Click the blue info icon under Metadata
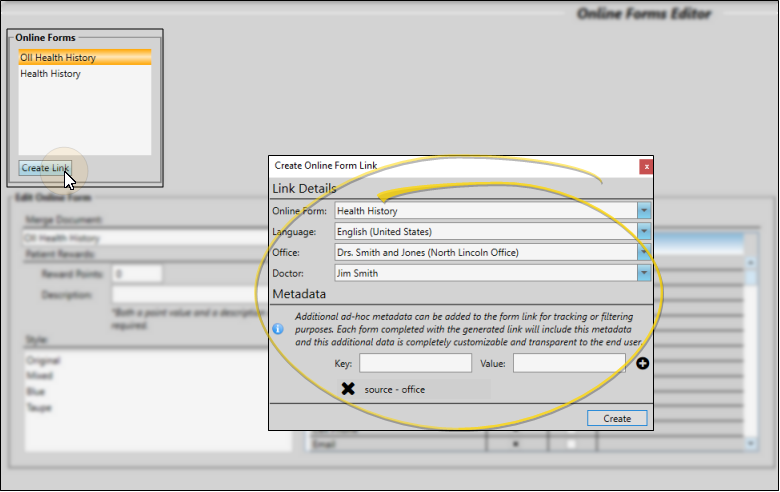The width and height of the screenshot is (780, 492). (x=278, y=328)
